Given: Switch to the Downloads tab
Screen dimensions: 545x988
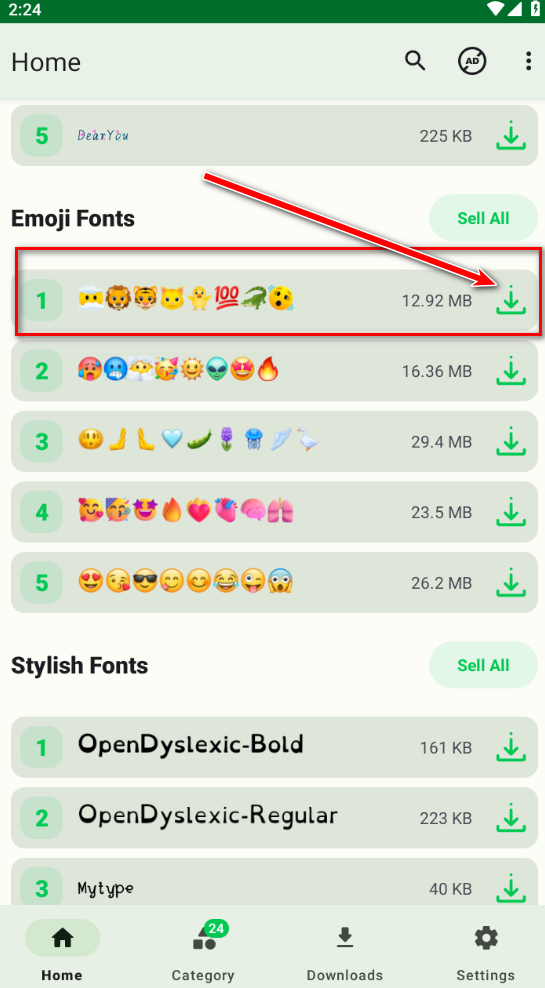Looking at the screenshot, I should [345, 950].
